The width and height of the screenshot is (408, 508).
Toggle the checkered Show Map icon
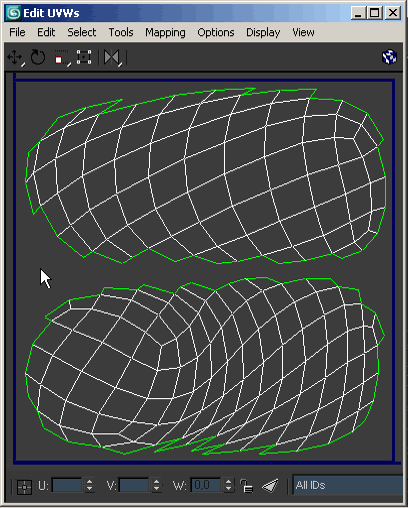coord(389,57)
